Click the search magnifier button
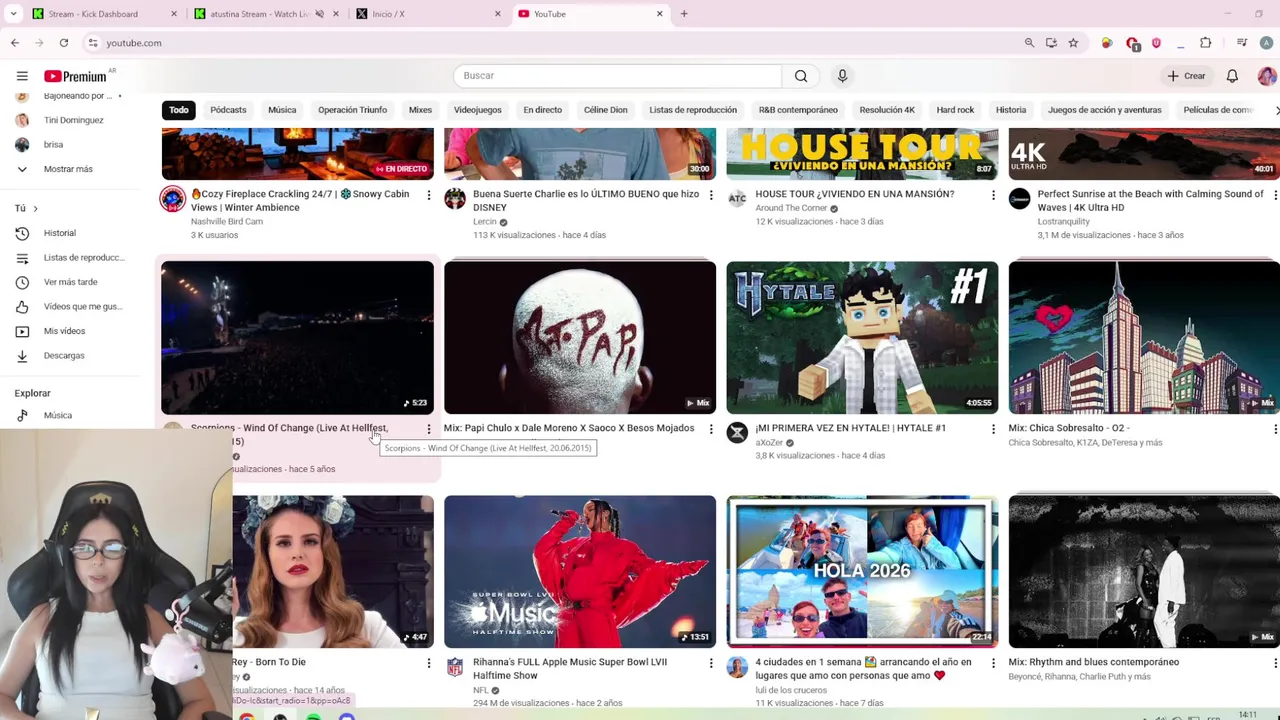The image size is (1280, 720). pos(801,76)
